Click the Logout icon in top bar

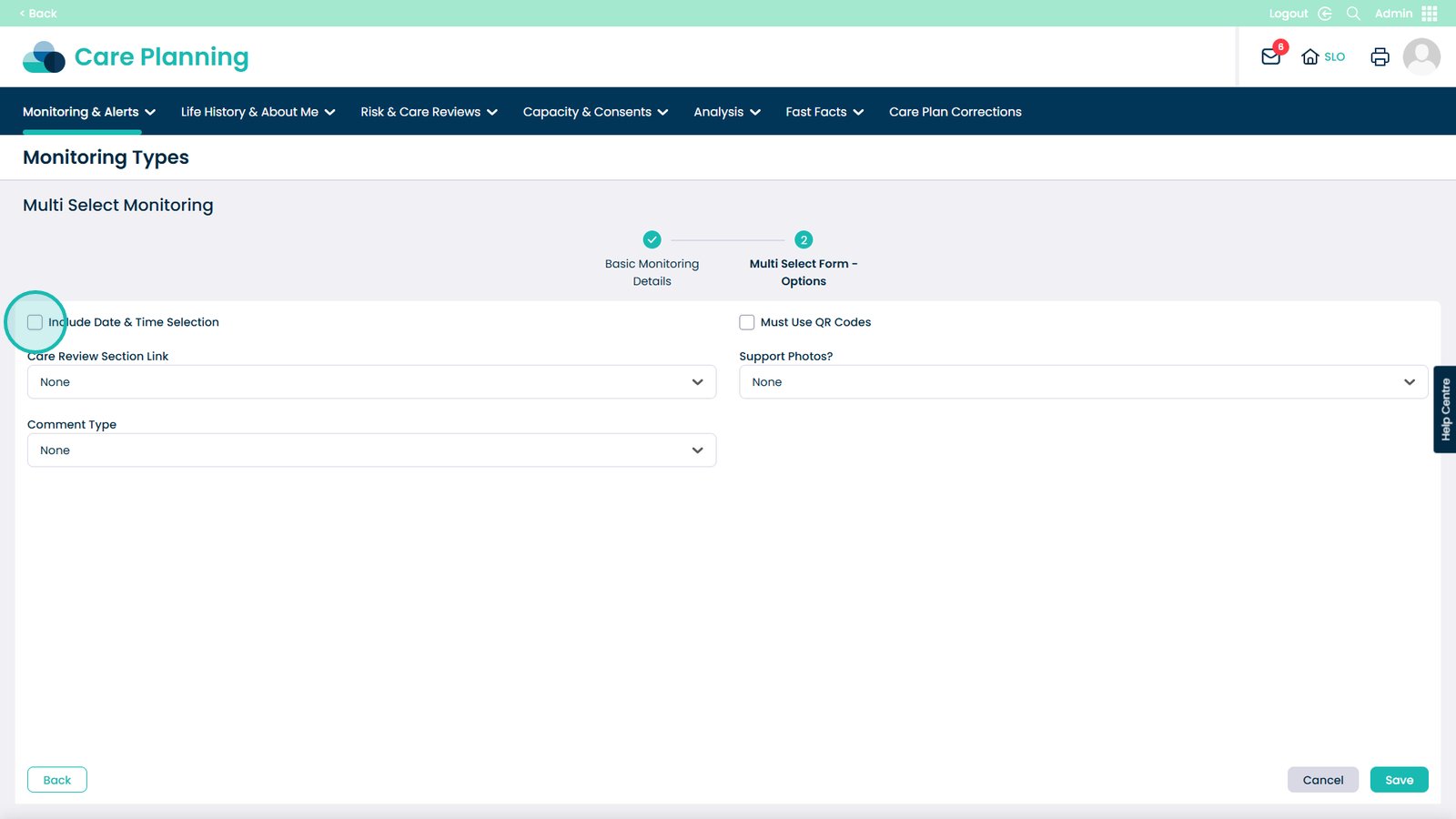1325,14
